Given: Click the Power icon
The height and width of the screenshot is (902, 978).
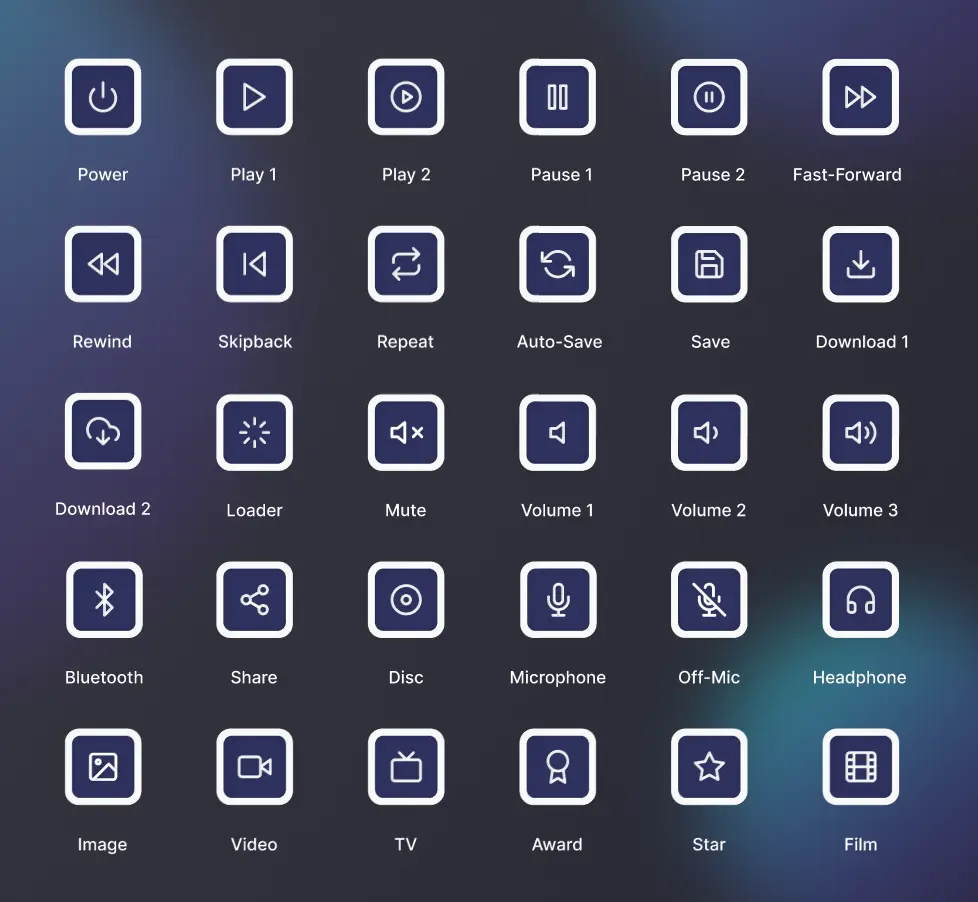Looking at the screenshot, I should [103, 97].
